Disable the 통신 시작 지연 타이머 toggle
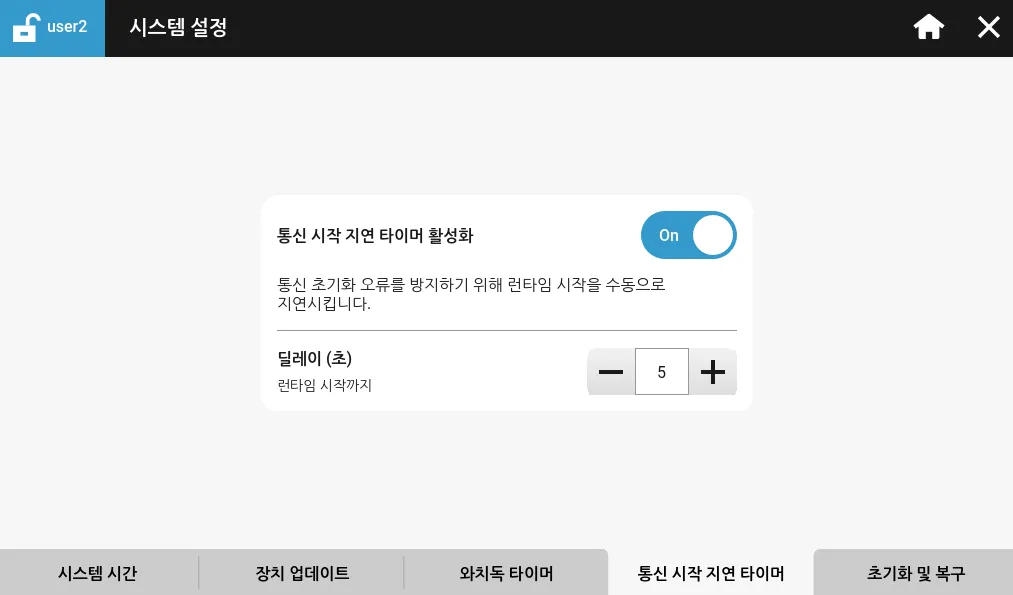The height and width of the screenshot is (595, 1013). (688, 236)
